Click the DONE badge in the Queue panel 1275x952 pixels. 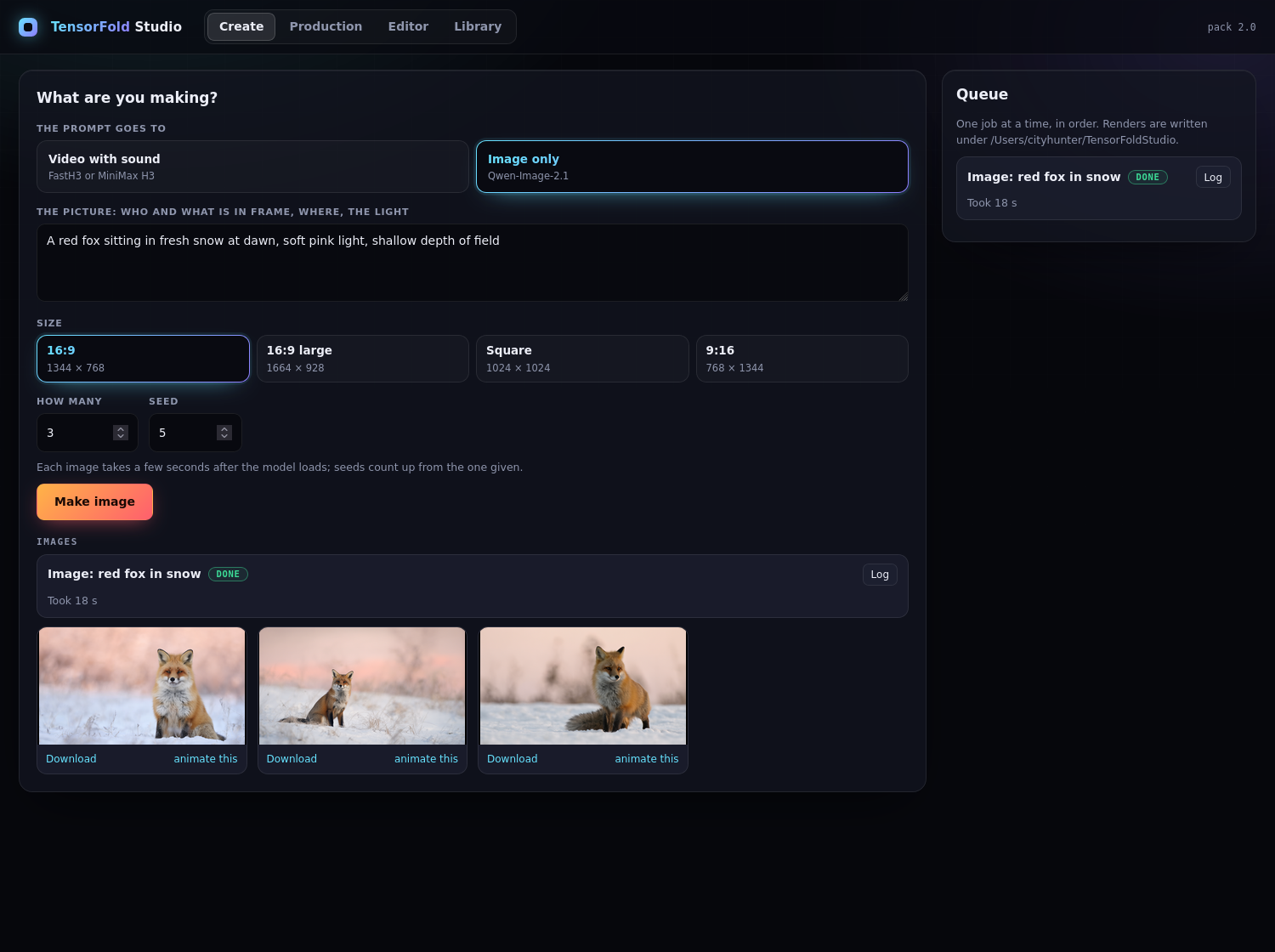(x=1147, y=177)
